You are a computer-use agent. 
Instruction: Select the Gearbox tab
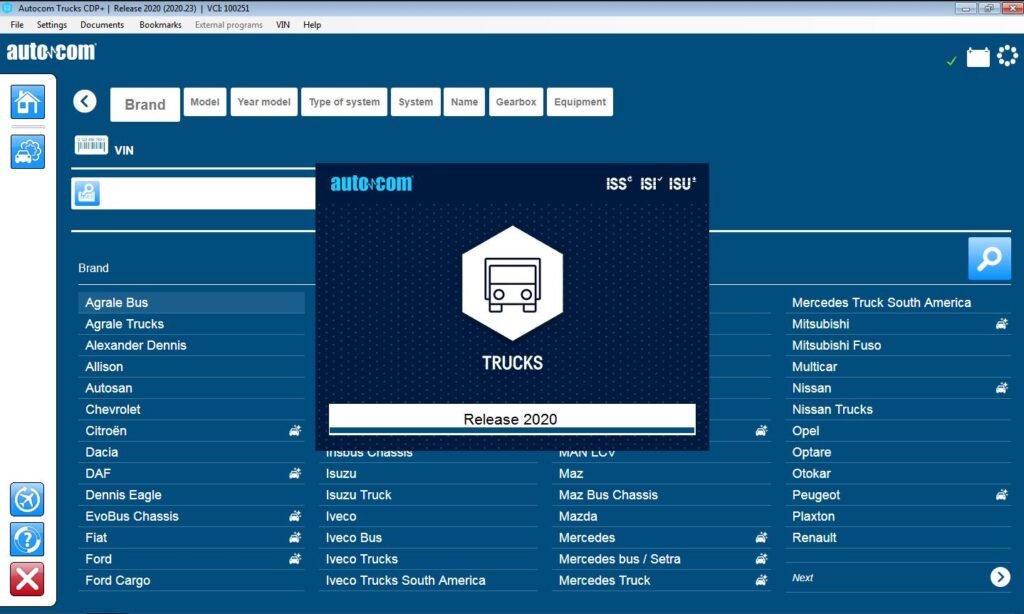[x=516, y=102]
